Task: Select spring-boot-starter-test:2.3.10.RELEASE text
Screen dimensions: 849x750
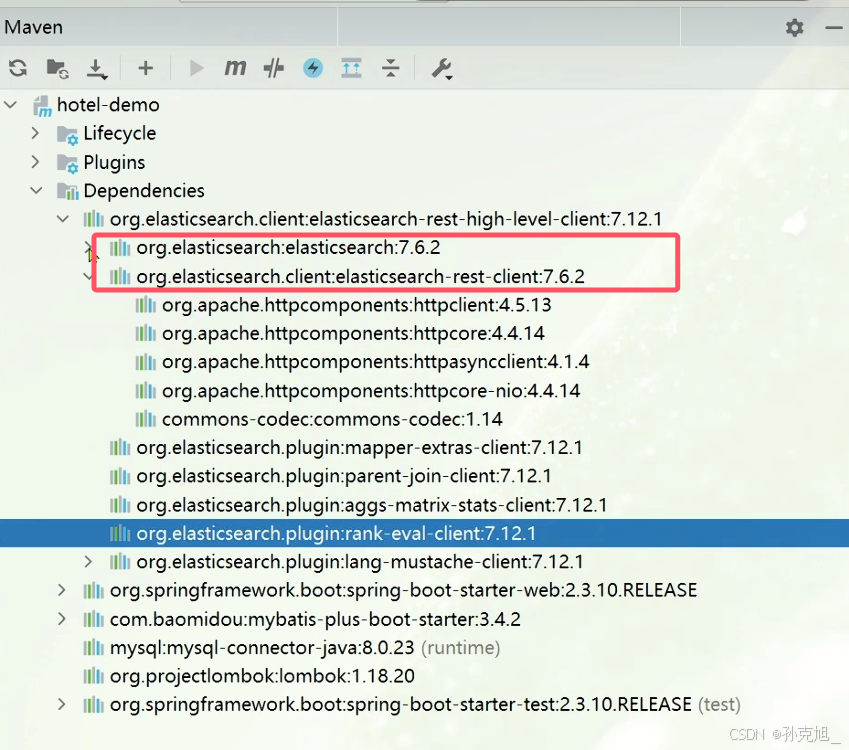Action: [401, 704]
